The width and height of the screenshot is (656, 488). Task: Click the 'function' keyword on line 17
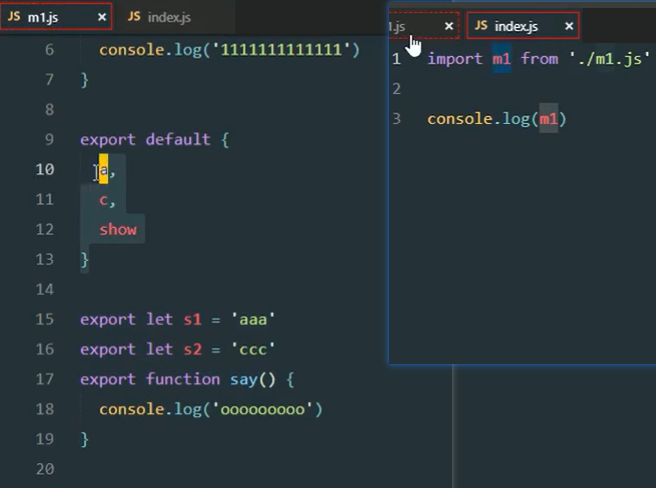tap(183, 379)
